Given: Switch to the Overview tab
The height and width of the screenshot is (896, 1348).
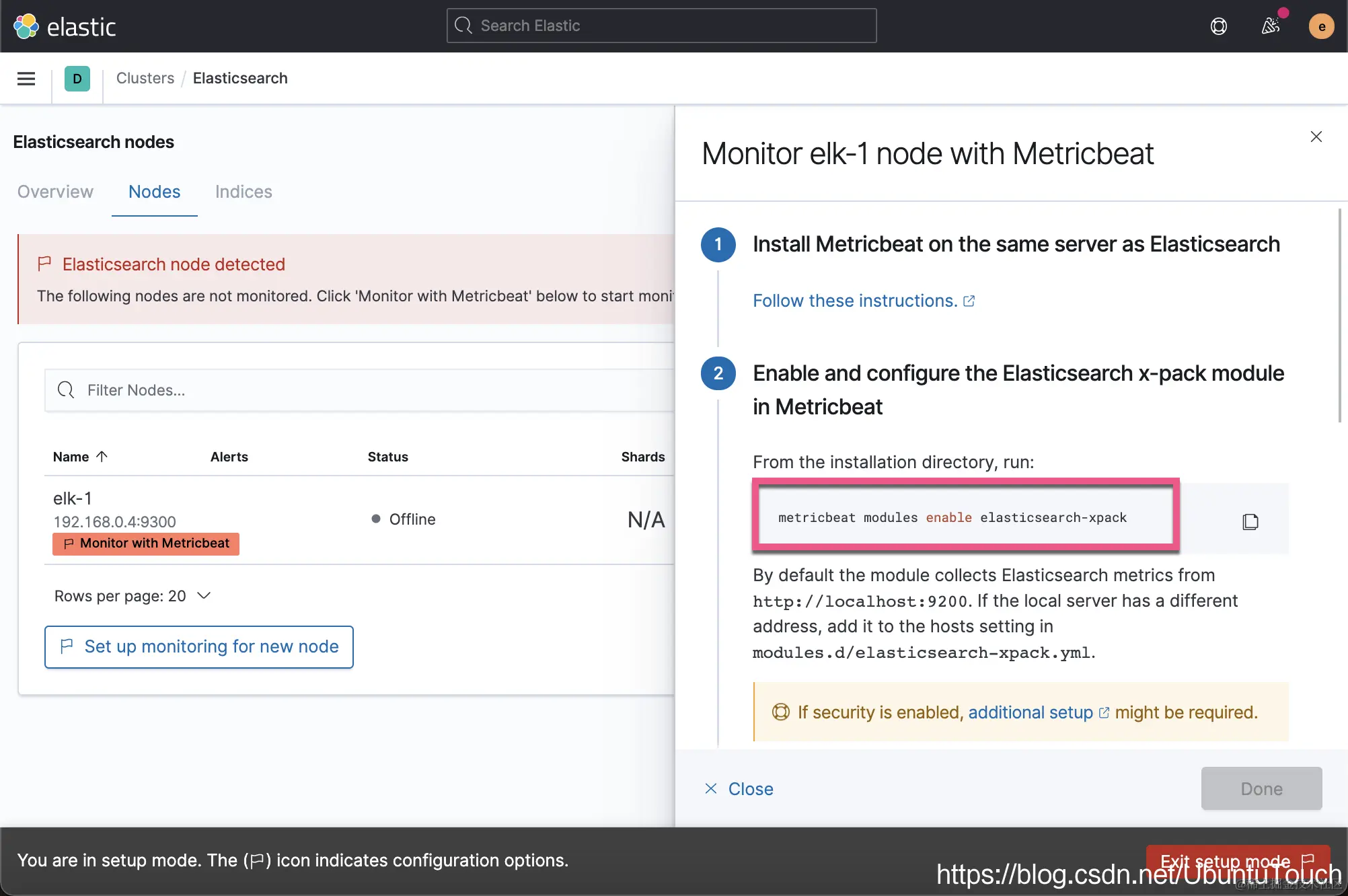Looking at the screenshot, I should click(x=55, y=192).
